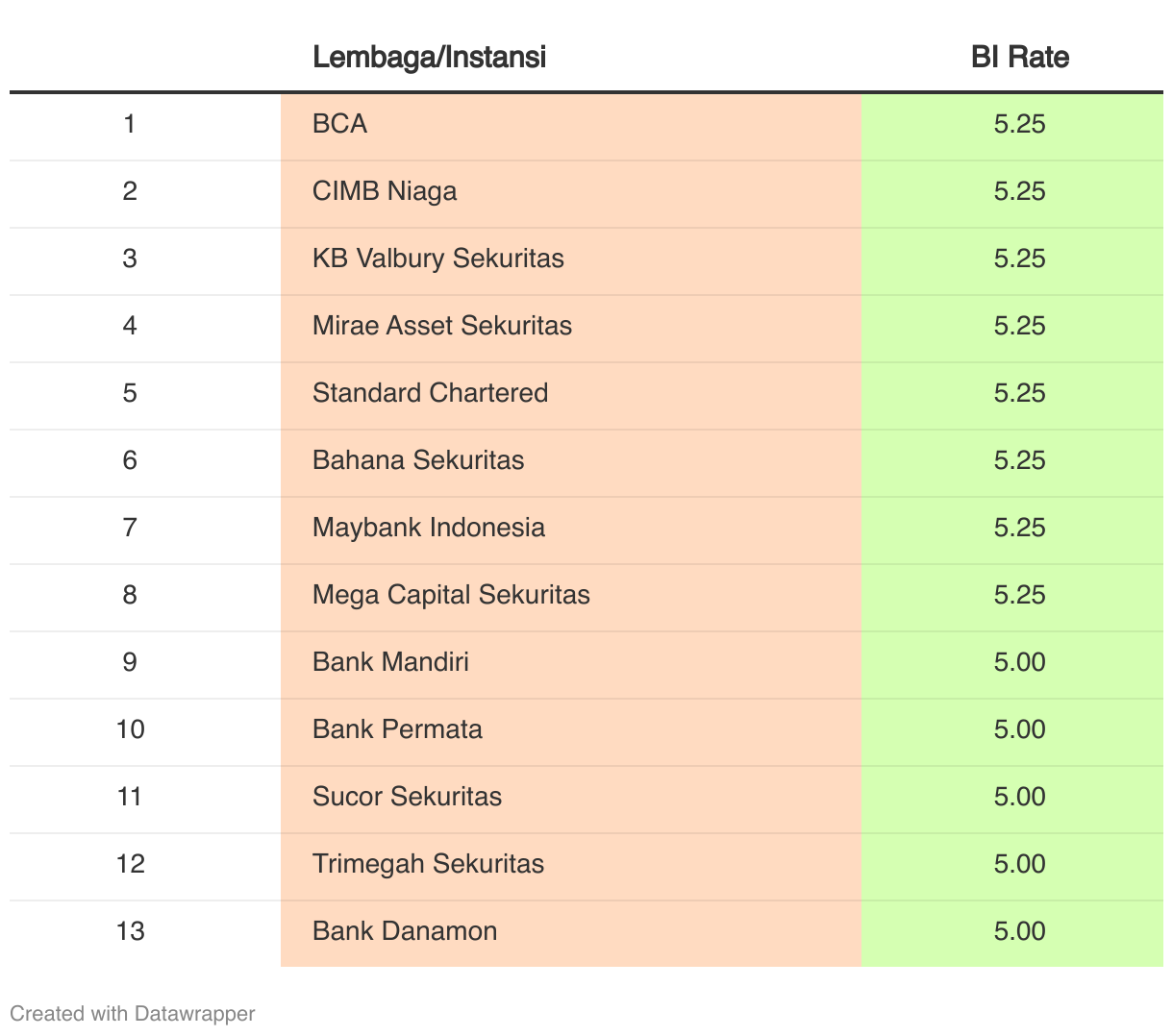Click the Bank Permata entry
Screen dimensions: 1173x1036
click(397, 729)
